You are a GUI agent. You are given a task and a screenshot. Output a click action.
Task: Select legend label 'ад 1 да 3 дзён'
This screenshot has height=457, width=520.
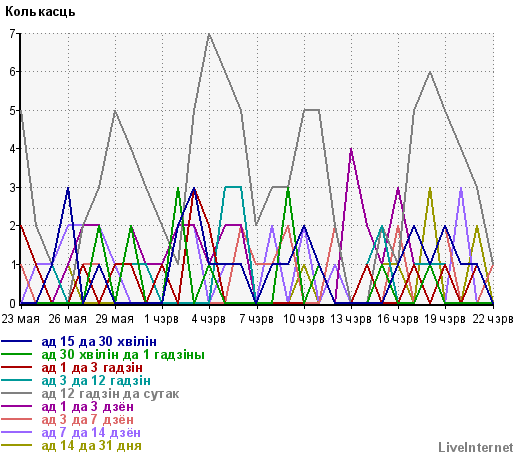(x=88, y=407)
